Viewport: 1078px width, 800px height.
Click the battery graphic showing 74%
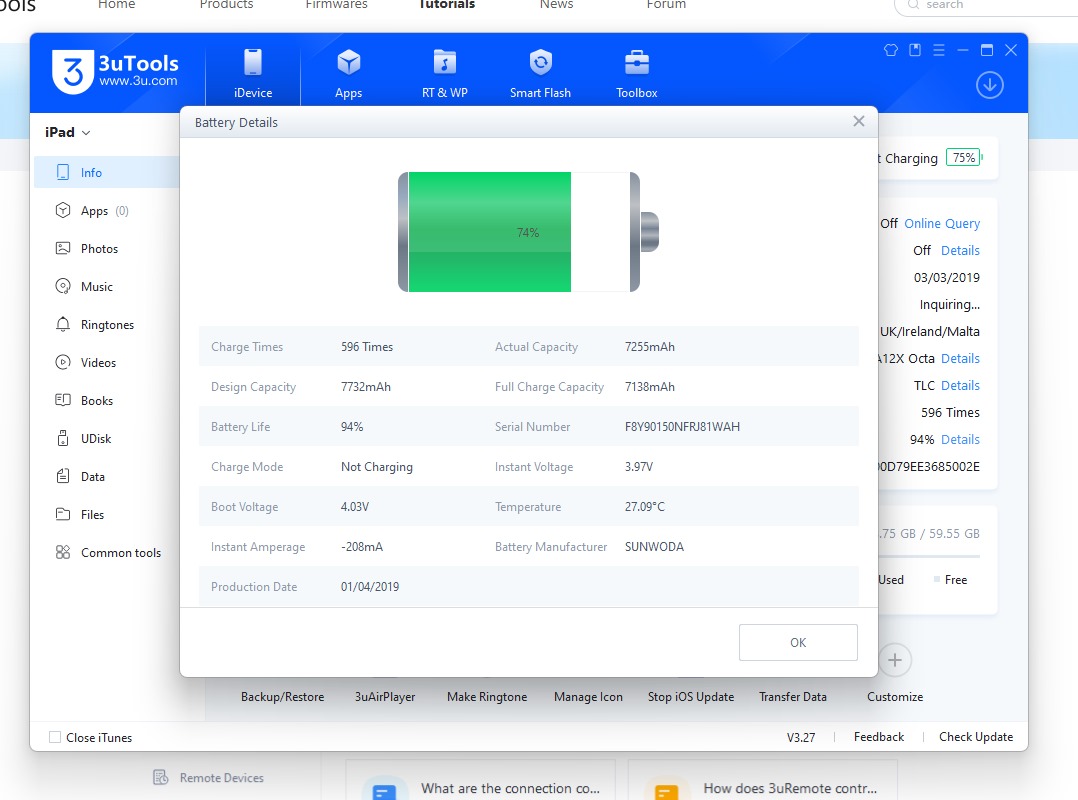pos(528,232)
